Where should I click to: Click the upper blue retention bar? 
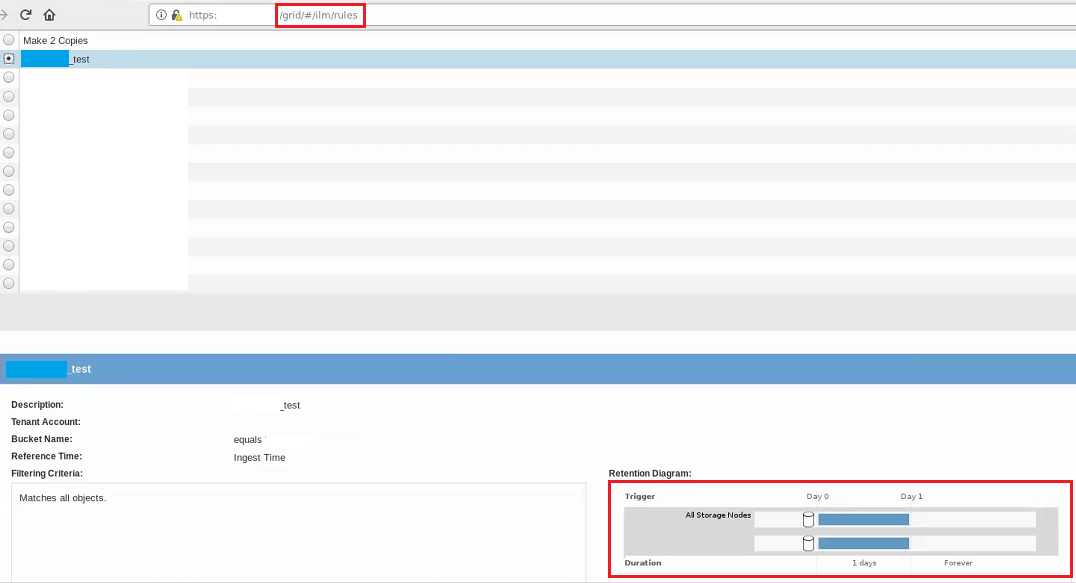pyautogui.click(x=863, y=519)
